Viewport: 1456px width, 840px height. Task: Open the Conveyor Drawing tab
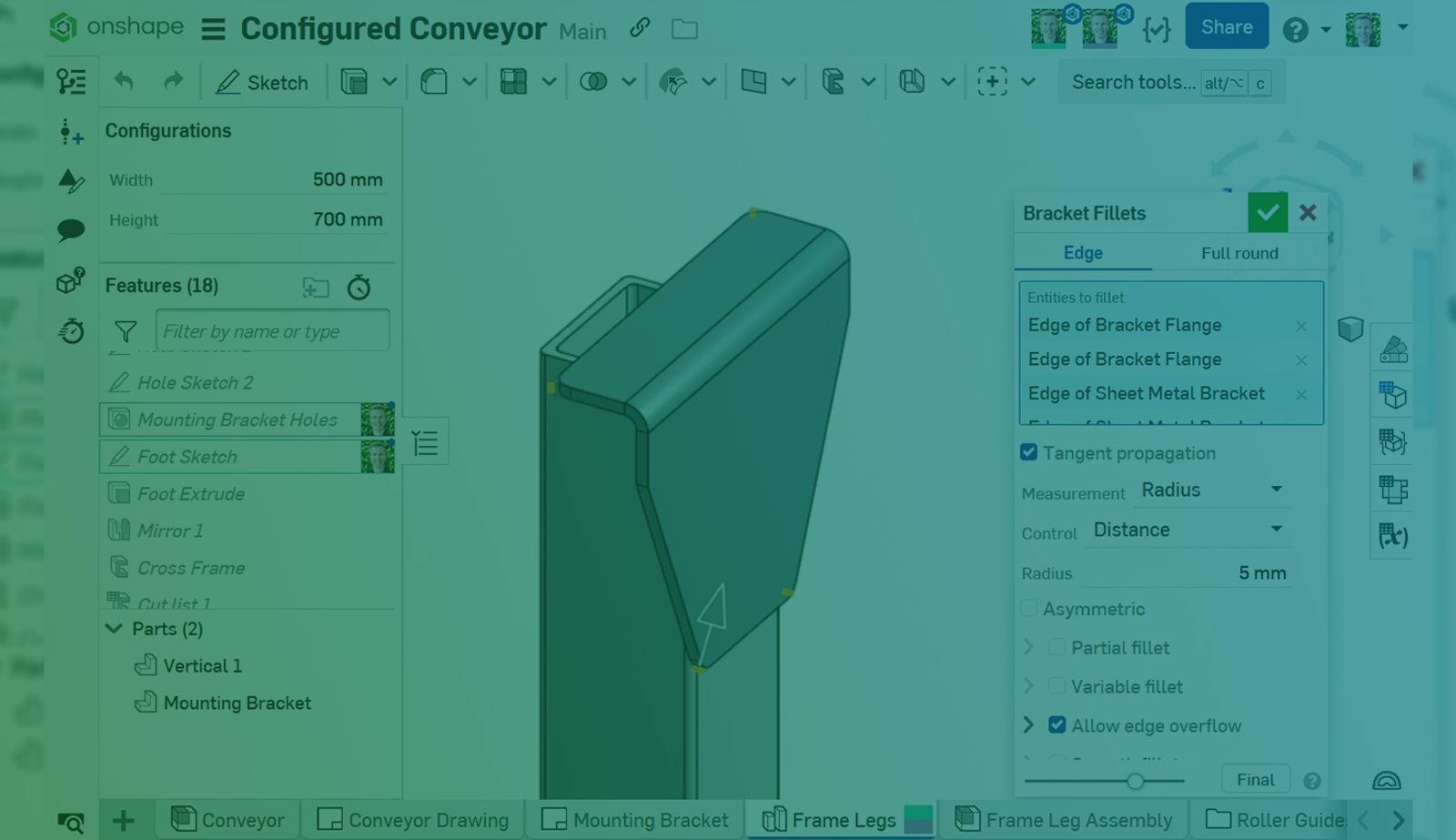pos(413,820)
